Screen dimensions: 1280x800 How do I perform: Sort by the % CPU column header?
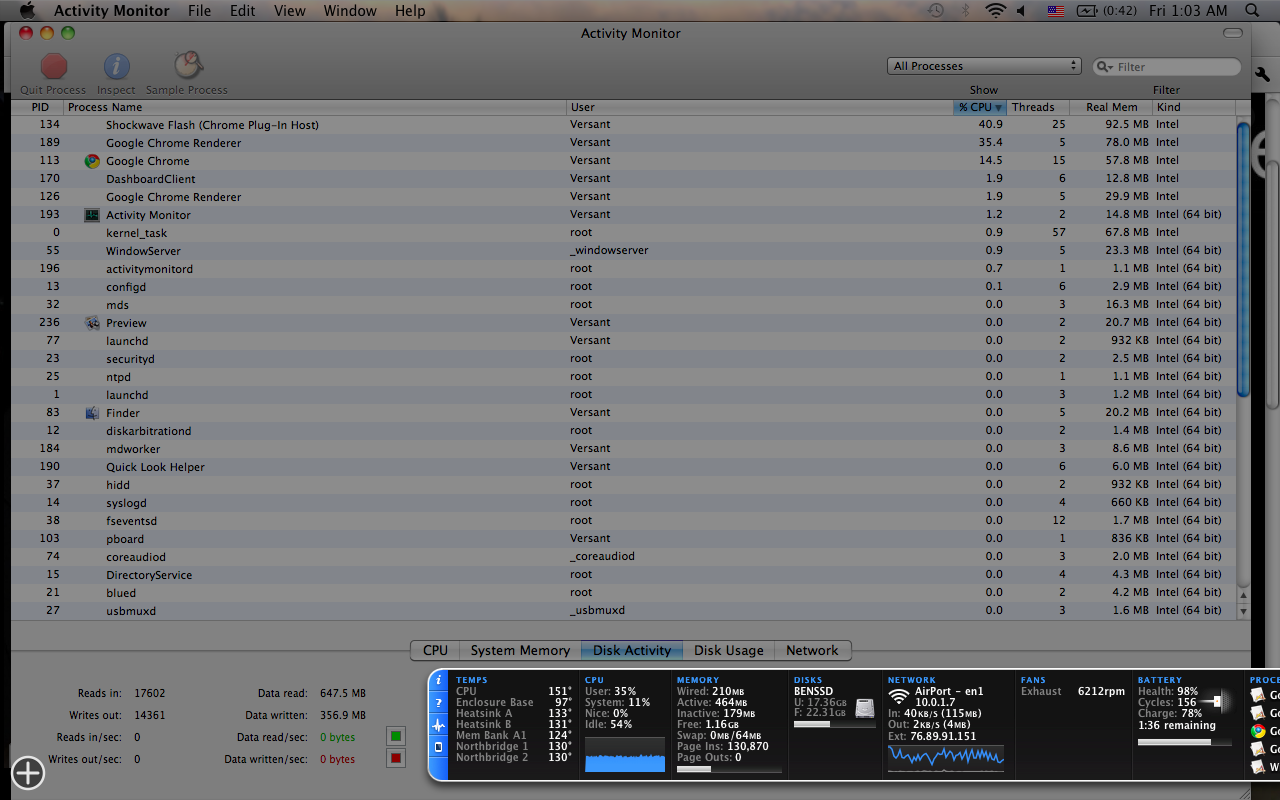point(979,107)
